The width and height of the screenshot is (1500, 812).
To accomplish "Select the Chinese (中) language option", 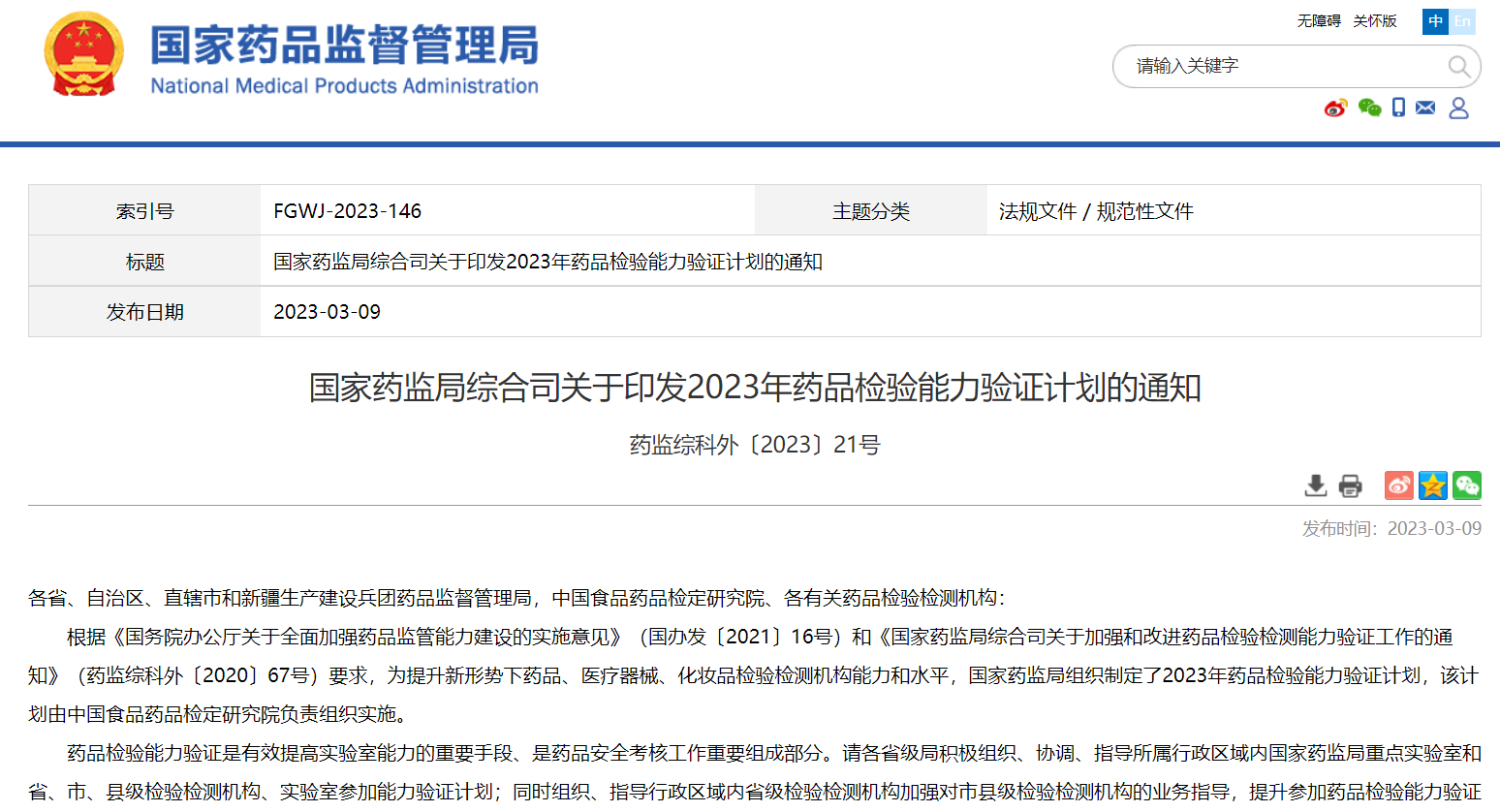I will (1435, 21).
